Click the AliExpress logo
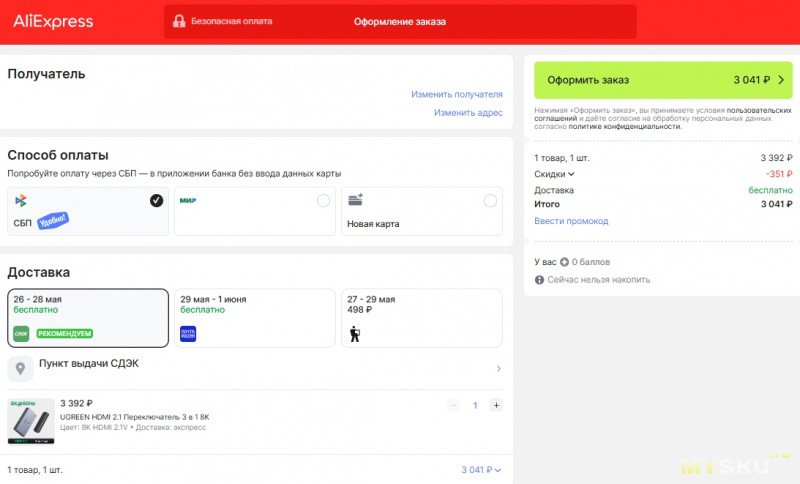Viewport: 800px width, 484px height. [x=53, y=21]
